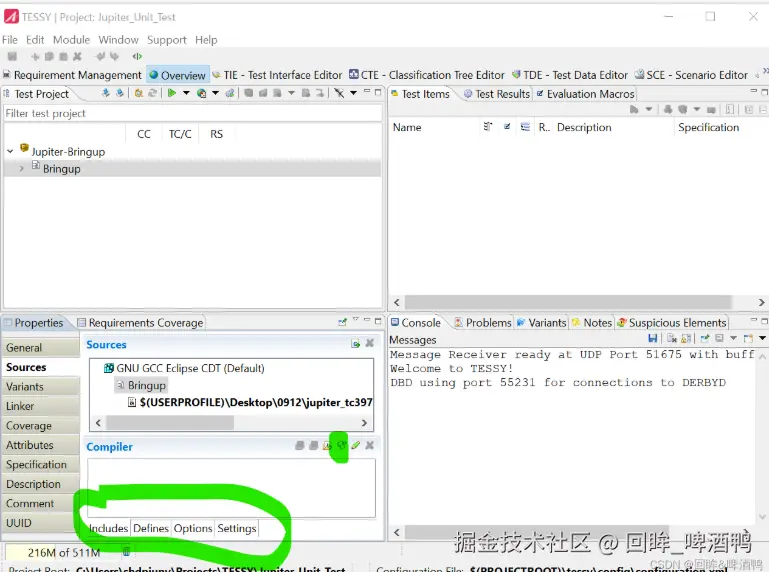
Task: Open dropdown arrow next to crossed filter icon
Action: pos(353,93)
